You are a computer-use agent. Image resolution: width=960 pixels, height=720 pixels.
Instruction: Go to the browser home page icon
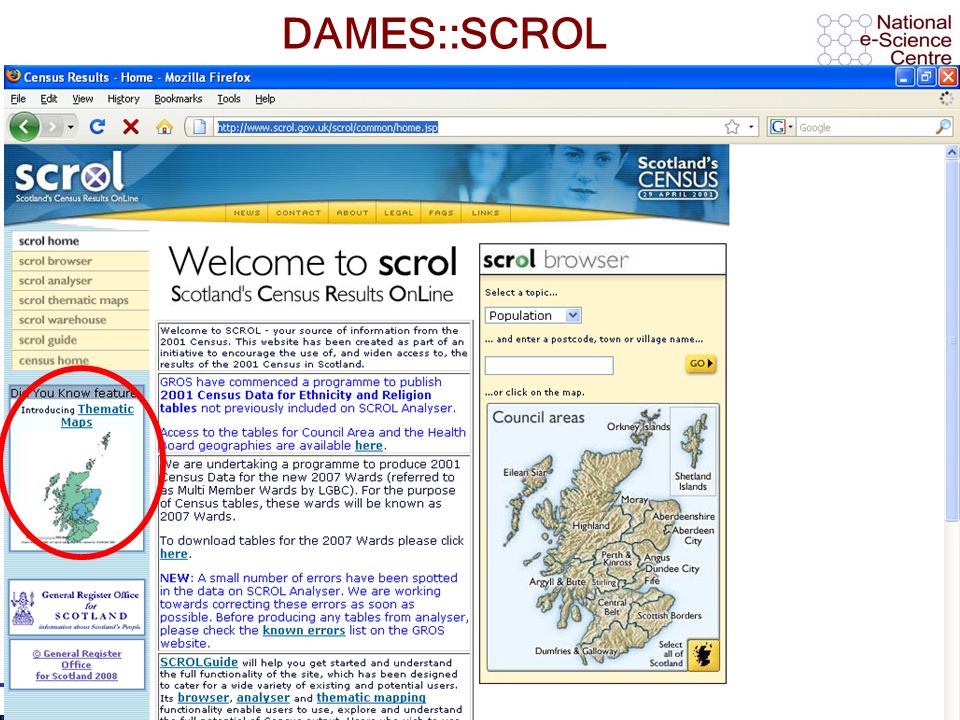164,127
